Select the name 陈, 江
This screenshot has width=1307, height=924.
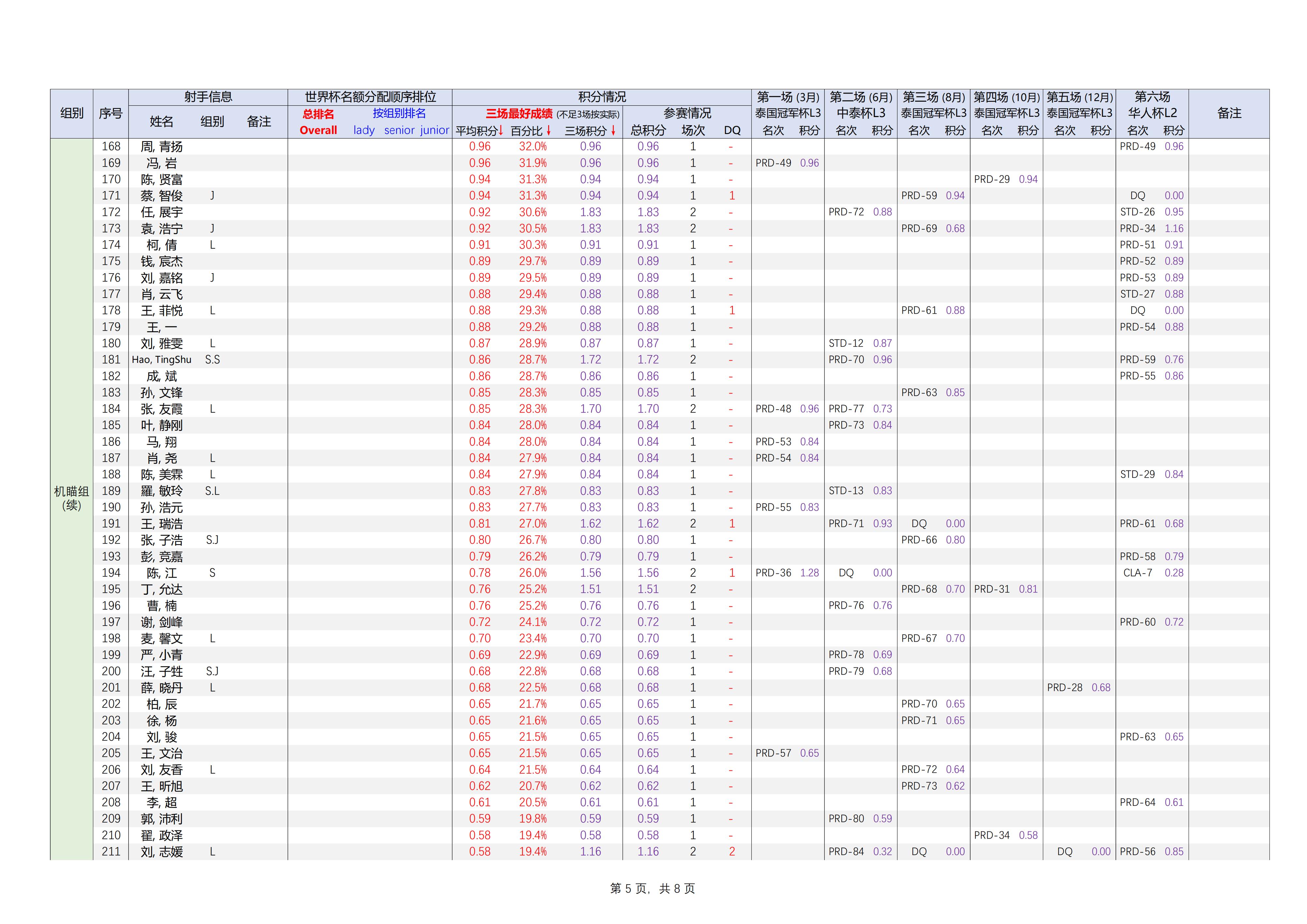pos(162,573)
